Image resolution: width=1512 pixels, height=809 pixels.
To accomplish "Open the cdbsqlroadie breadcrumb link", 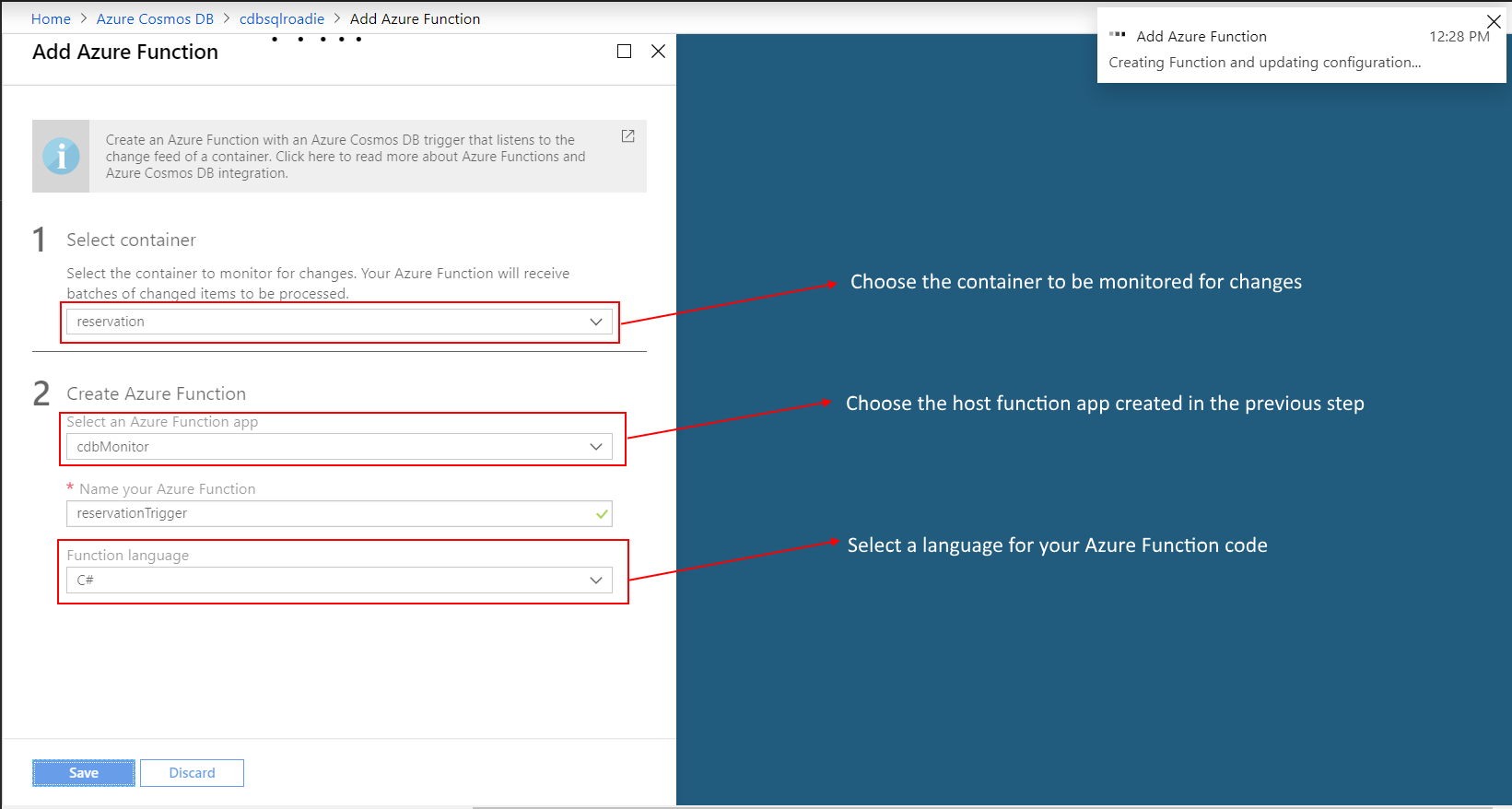I will pos(282,18).
